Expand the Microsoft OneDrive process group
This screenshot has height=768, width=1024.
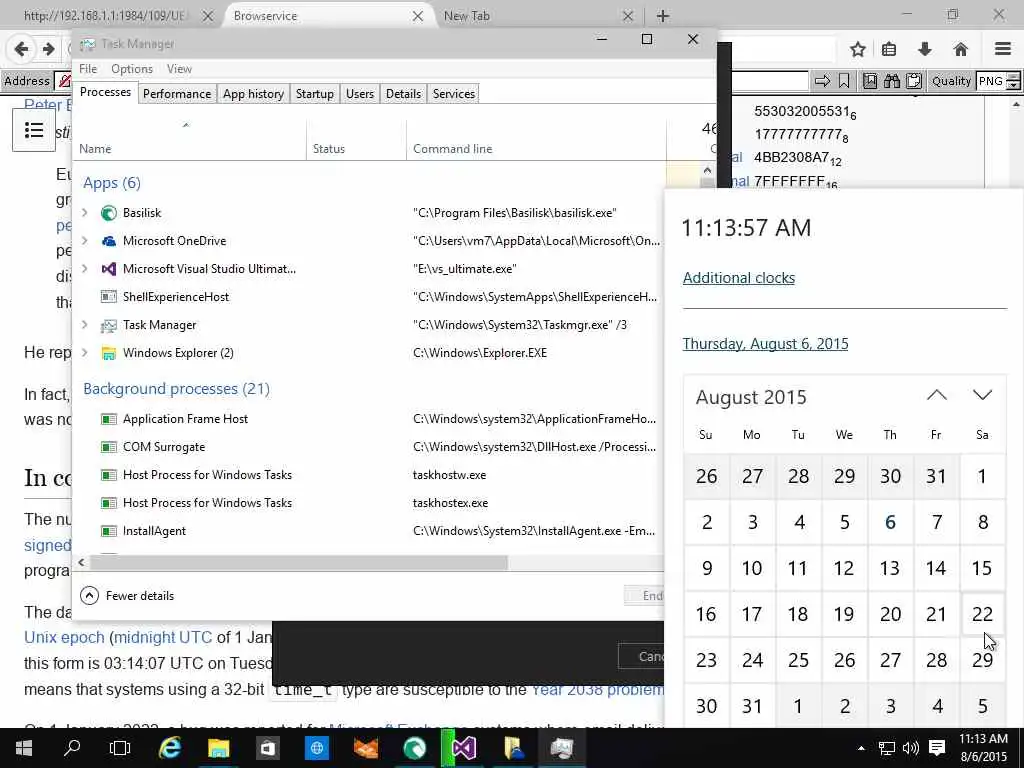84,240
